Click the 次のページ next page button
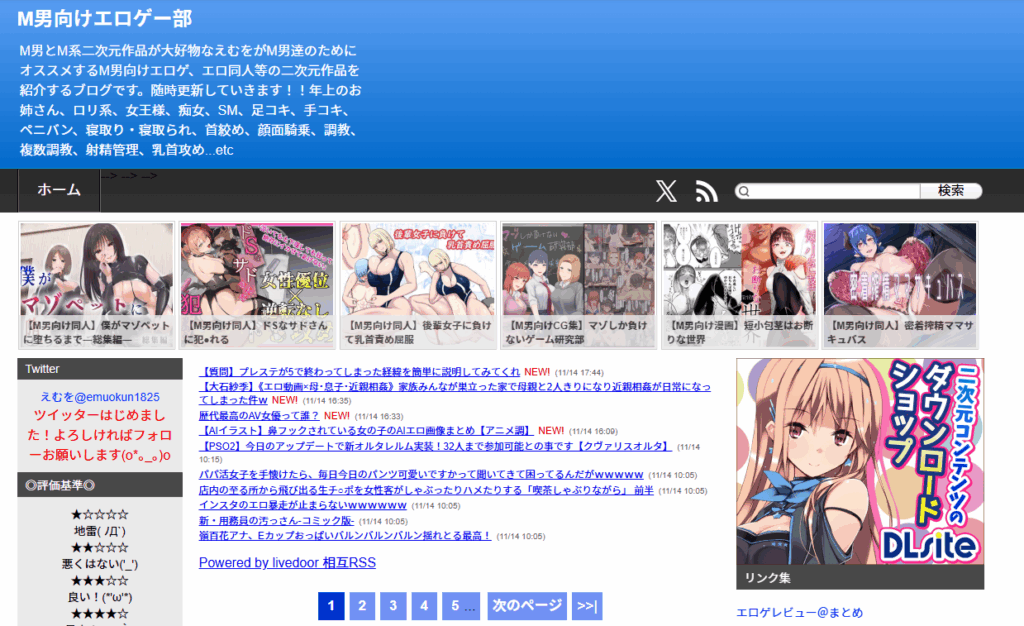Screen dimensions: 1024x626 pyautogui.click(x=527, y=606)
